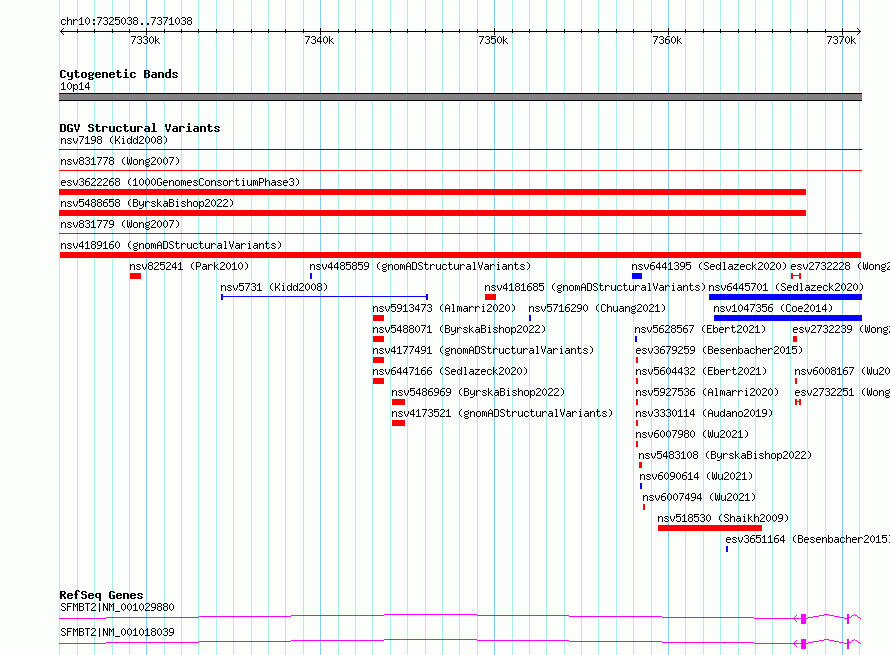890x655 pixels.
Task: Open nsv4173521 (gnomADStructuralVariants) label
Action: (502, 413)
